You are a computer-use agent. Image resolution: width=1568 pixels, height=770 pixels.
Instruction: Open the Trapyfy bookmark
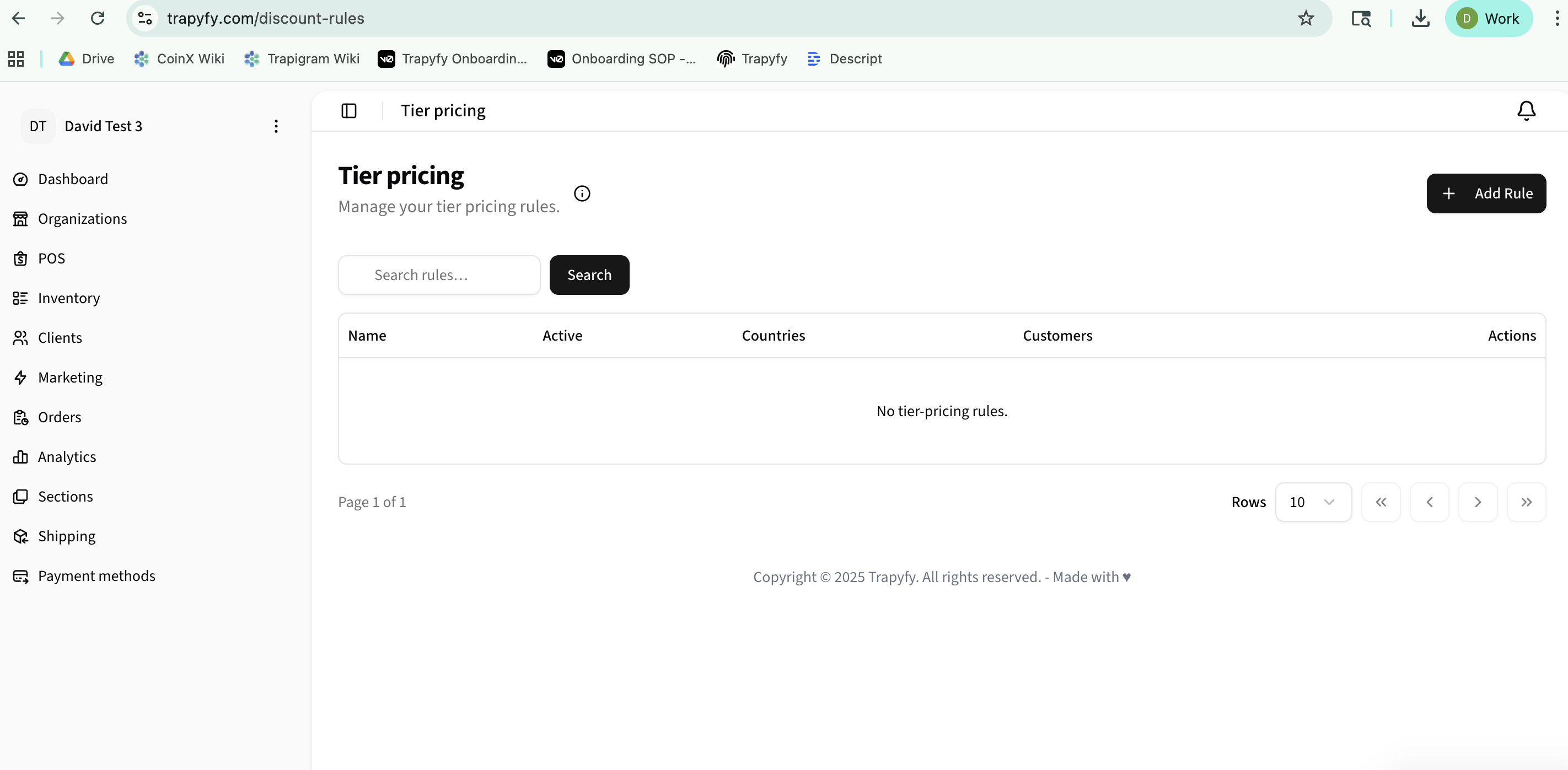coord(753,59)
